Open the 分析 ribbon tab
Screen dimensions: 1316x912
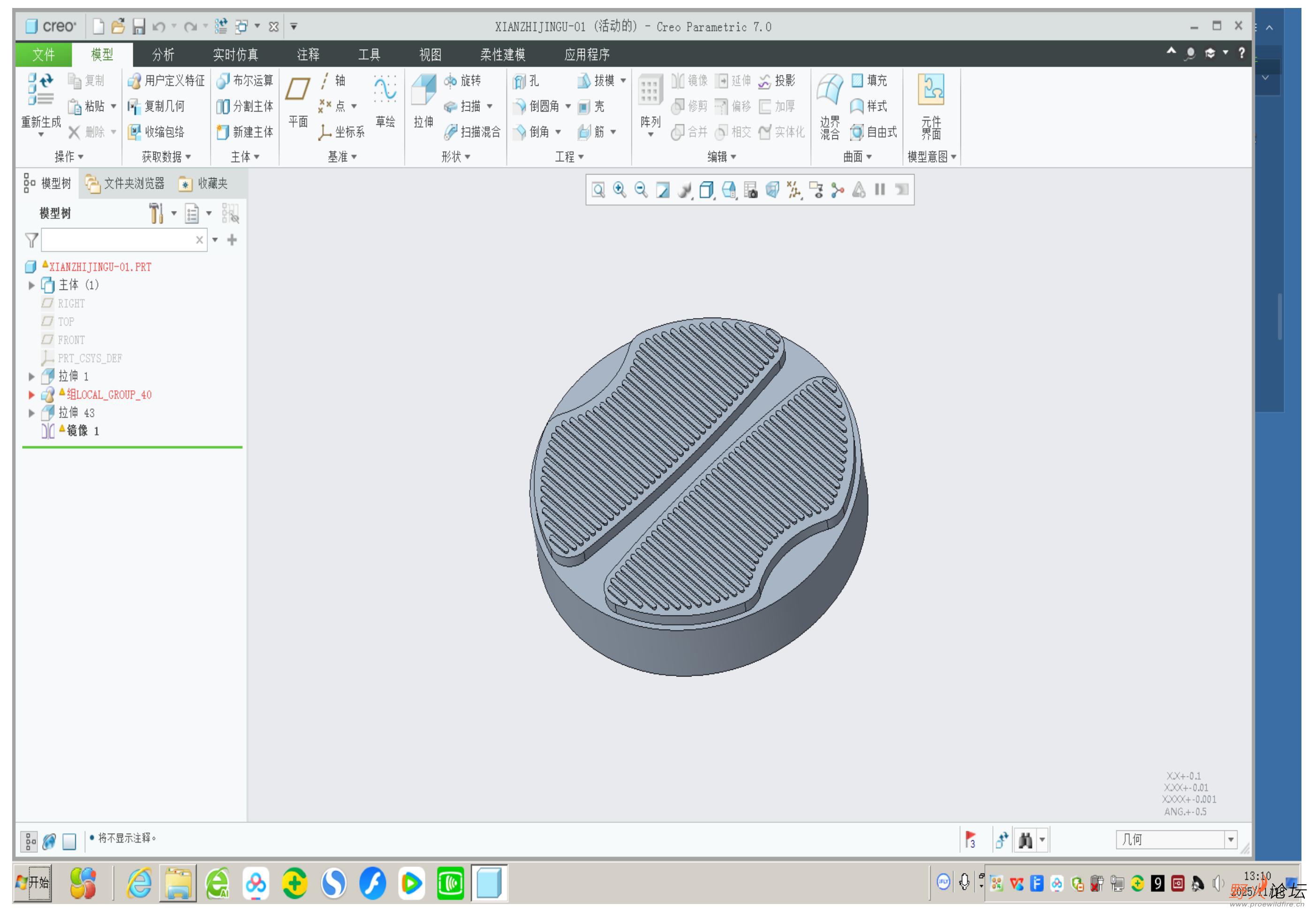click(163, 54)
